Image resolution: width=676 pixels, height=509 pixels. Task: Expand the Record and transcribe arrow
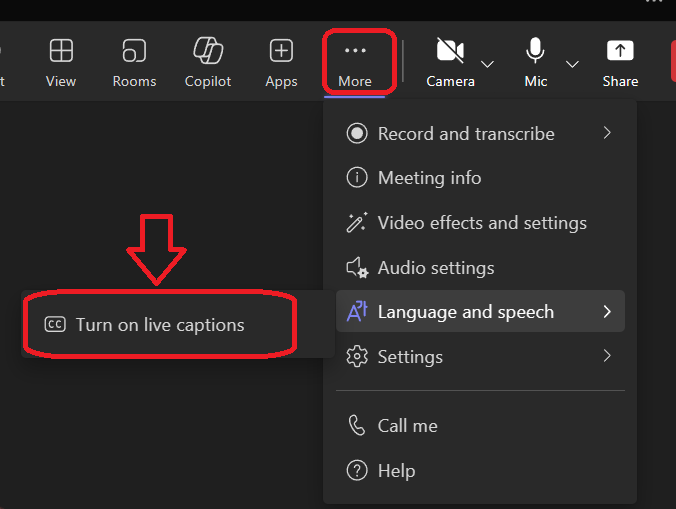point(607,133)
